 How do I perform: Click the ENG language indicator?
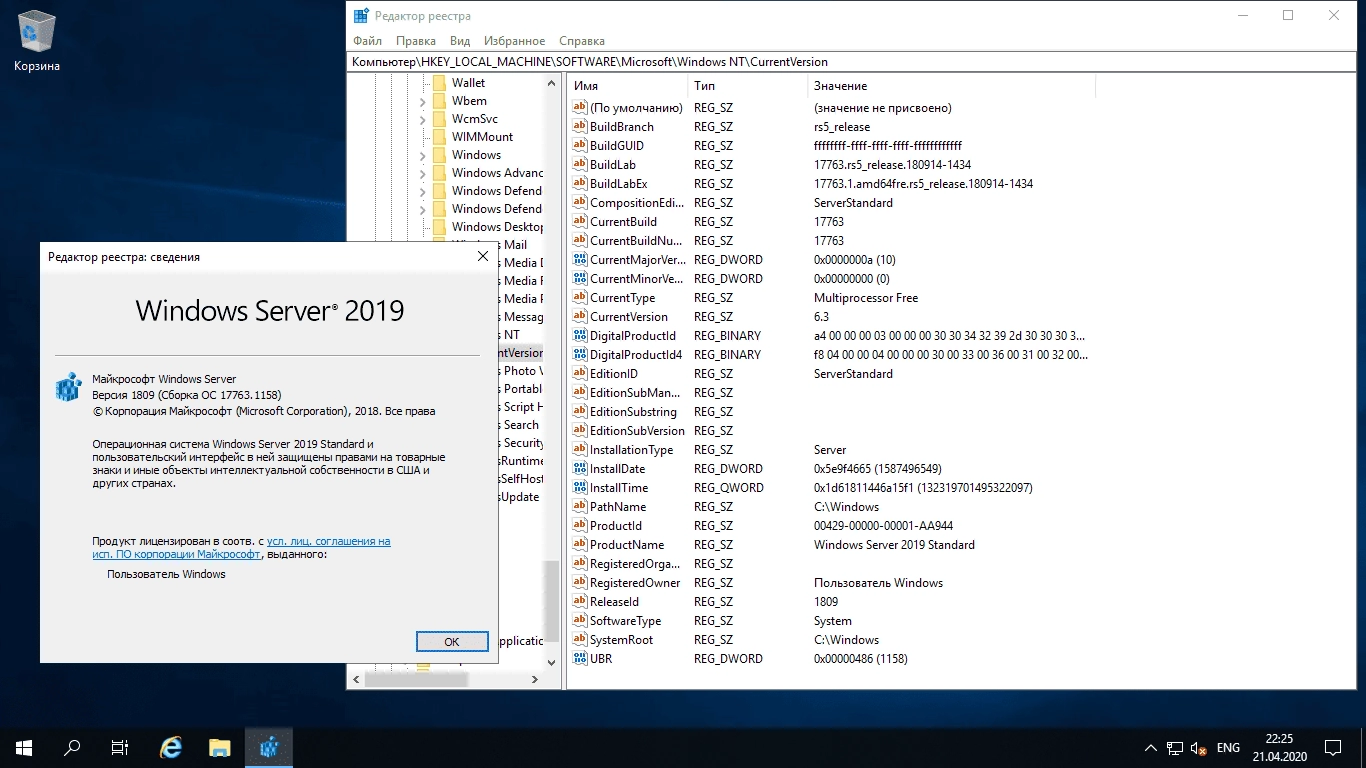1228,748
